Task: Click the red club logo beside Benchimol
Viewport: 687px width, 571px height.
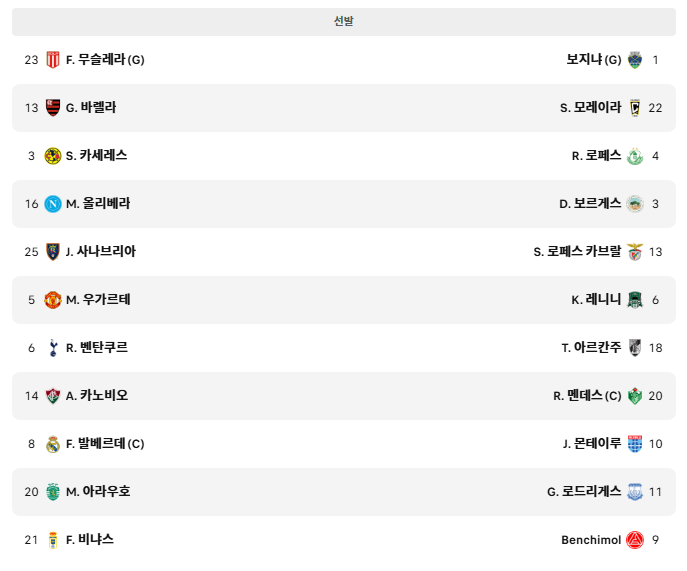Action: click(635, 540)
